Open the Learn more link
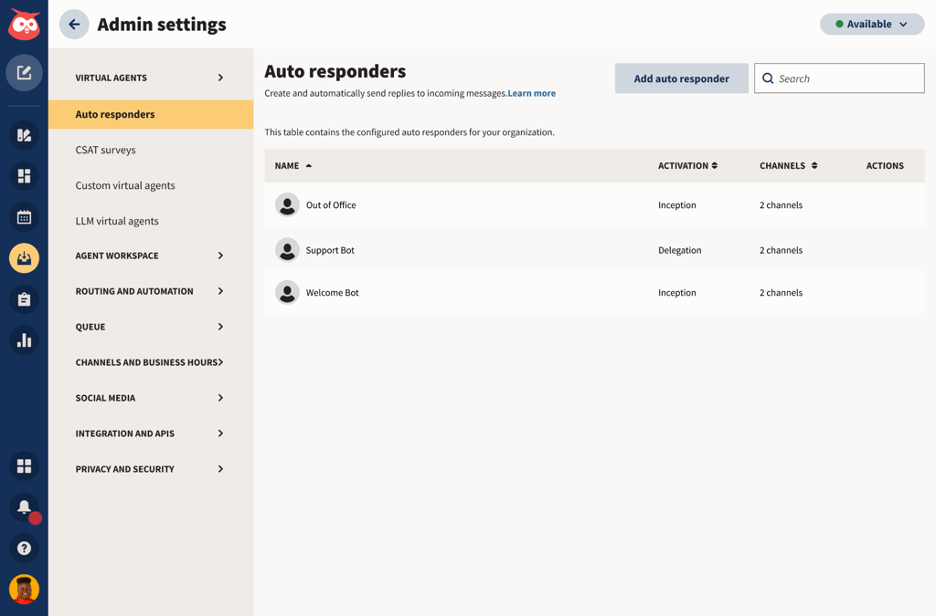The image size is (936, 616). pyautogui.click(x=532, y=93)
